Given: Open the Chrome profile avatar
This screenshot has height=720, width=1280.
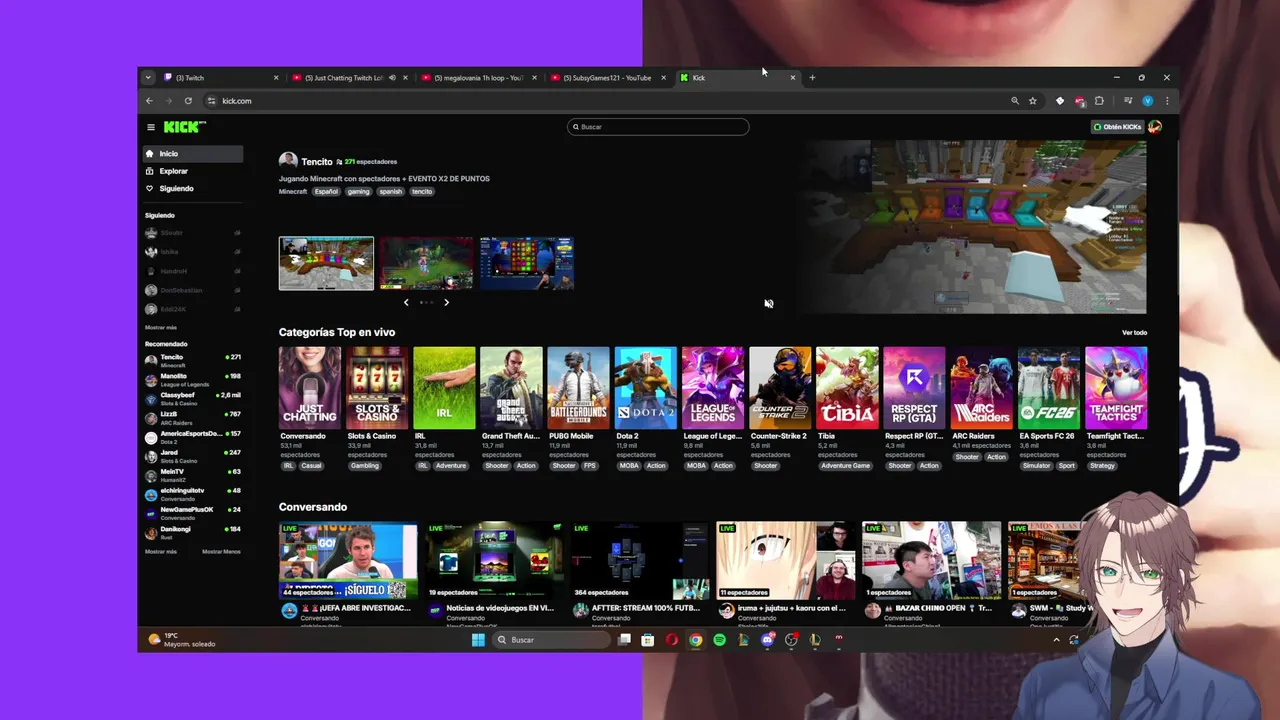Looking at the screenshot, I should click(1148, 101).
